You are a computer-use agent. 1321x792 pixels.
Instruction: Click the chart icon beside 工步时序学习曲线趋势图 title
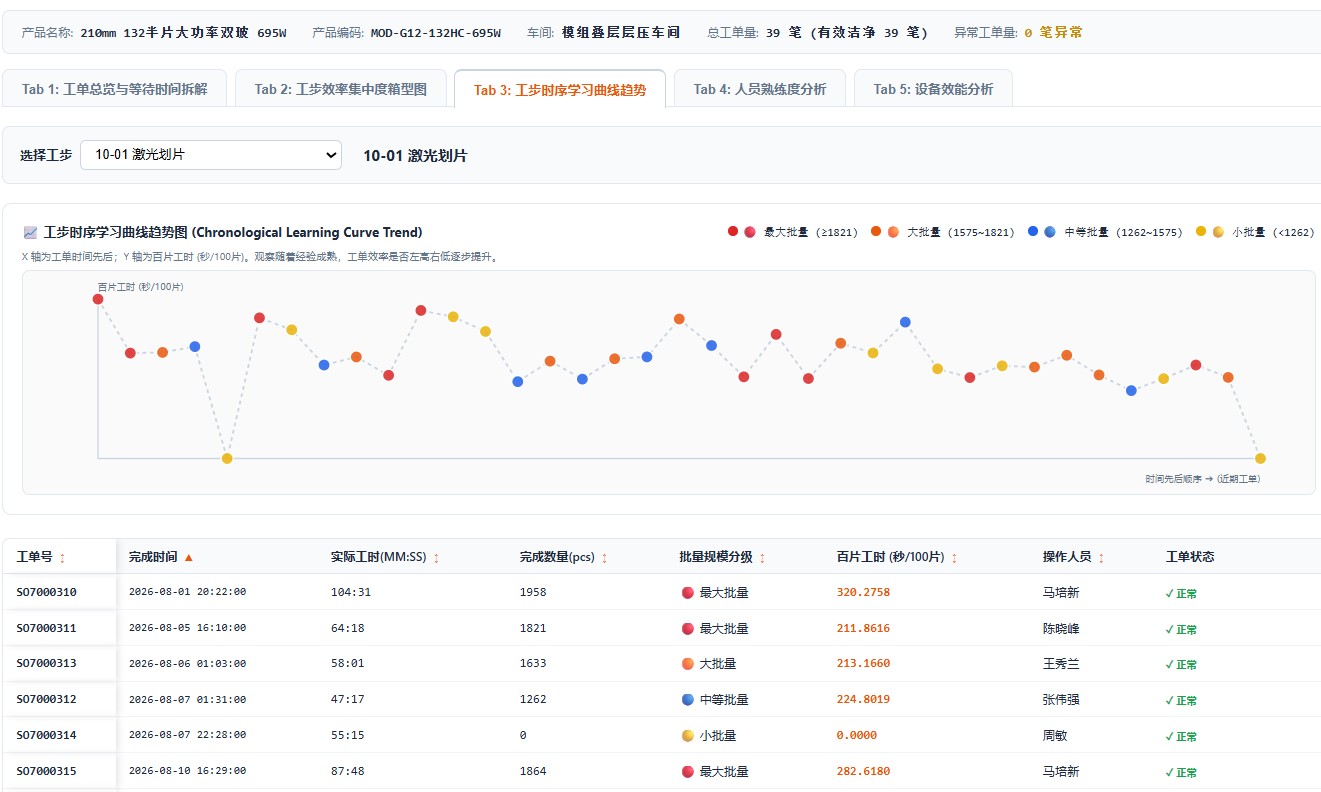(30, 233)
